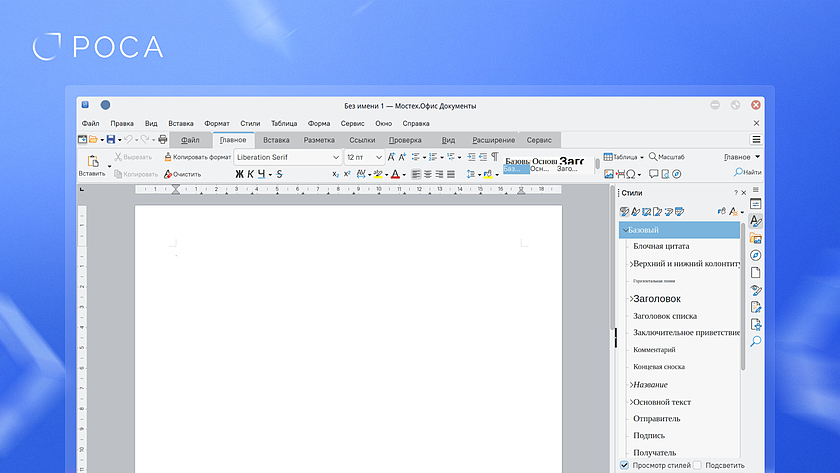
Task: Select the "Блочная цитата" style
Action: click(x=661, y=246)
